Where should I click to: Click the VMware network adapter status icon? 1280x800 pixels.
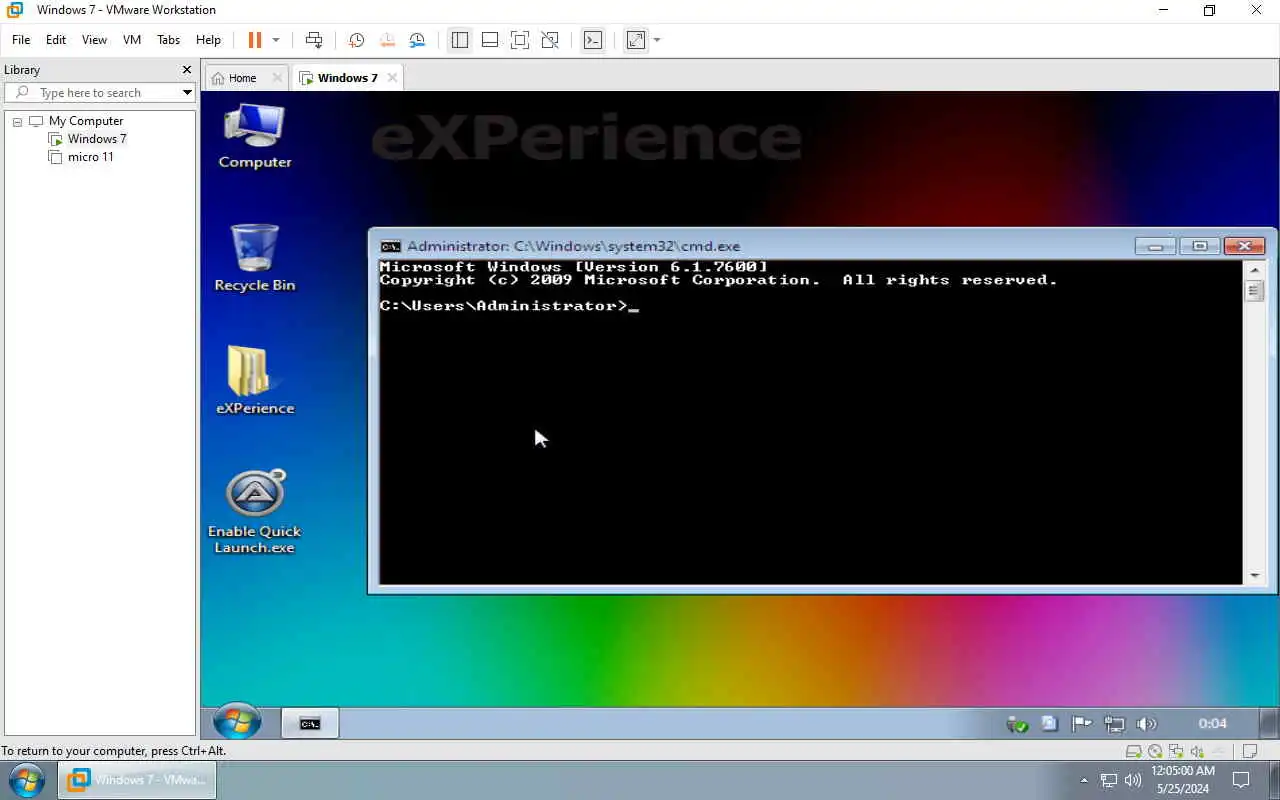tap(1176, 751)
